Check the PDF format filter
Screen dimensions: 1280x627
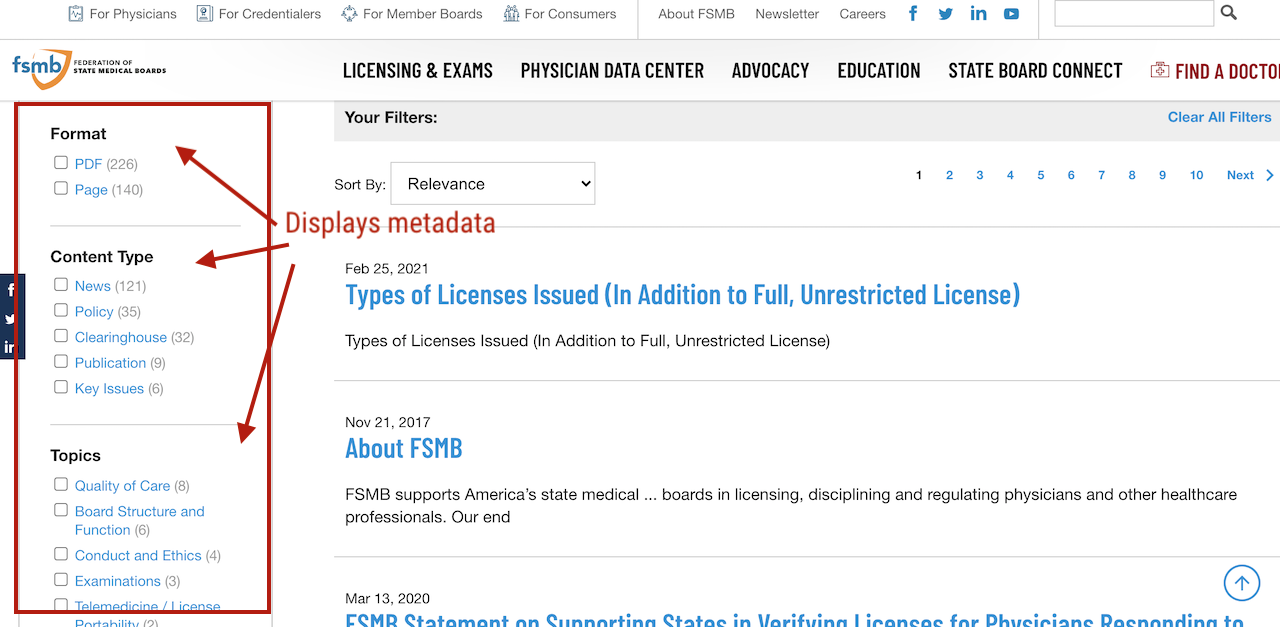pos(61,163)
